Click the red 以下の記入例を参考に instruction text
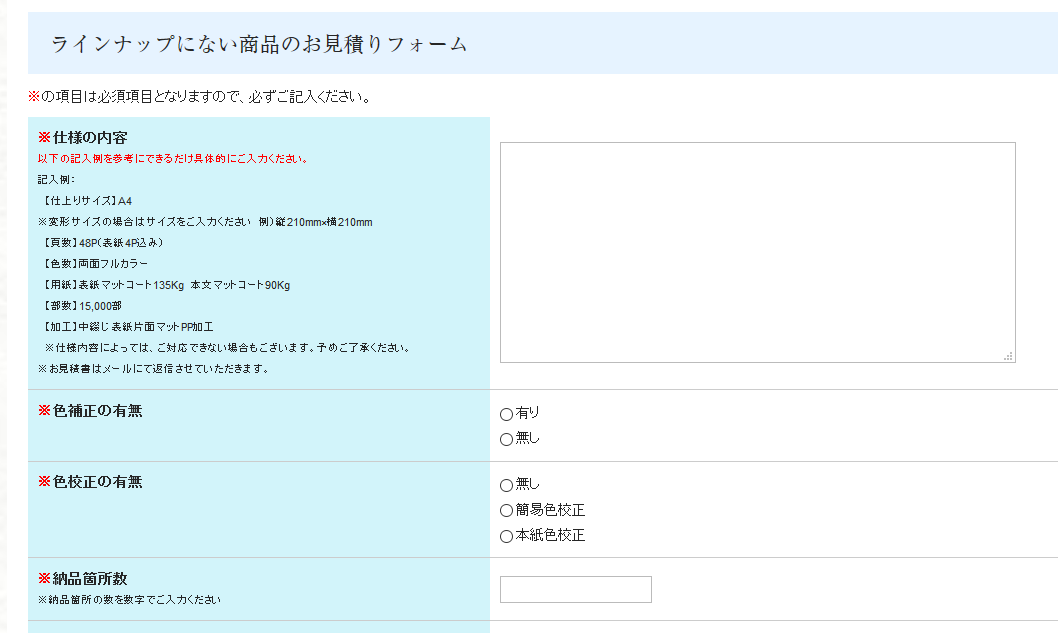 (173, 159)
